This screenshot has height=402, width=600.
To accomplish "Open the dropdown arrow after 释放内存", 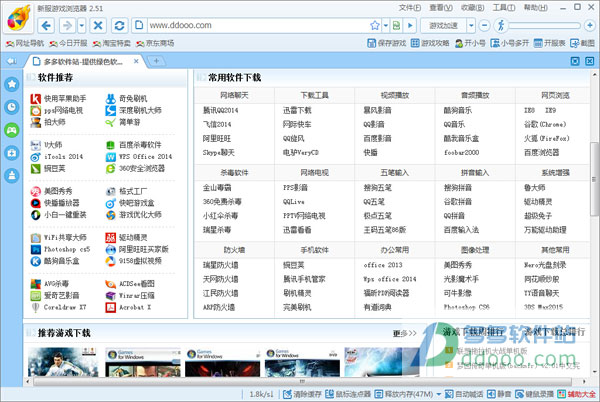I will (x=439, y=394).
